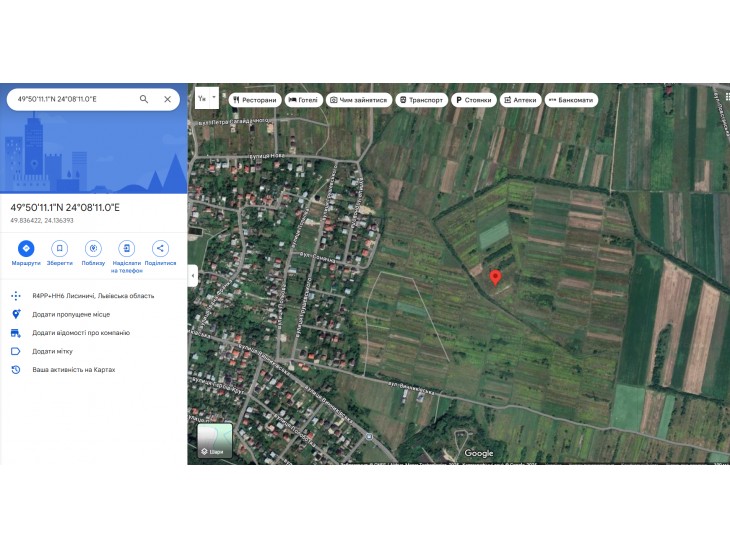Filter map by Транспорт
Viewport: 730px width, 547px height.
[422, 100]
